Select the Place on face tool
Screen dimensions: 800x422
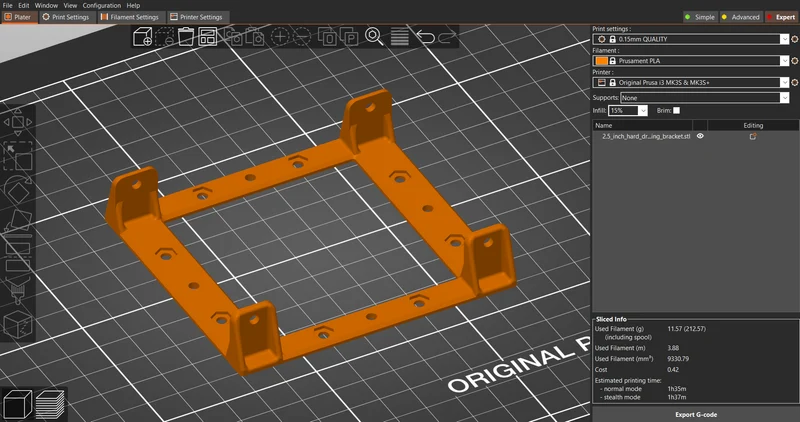[x=18, y=222]
